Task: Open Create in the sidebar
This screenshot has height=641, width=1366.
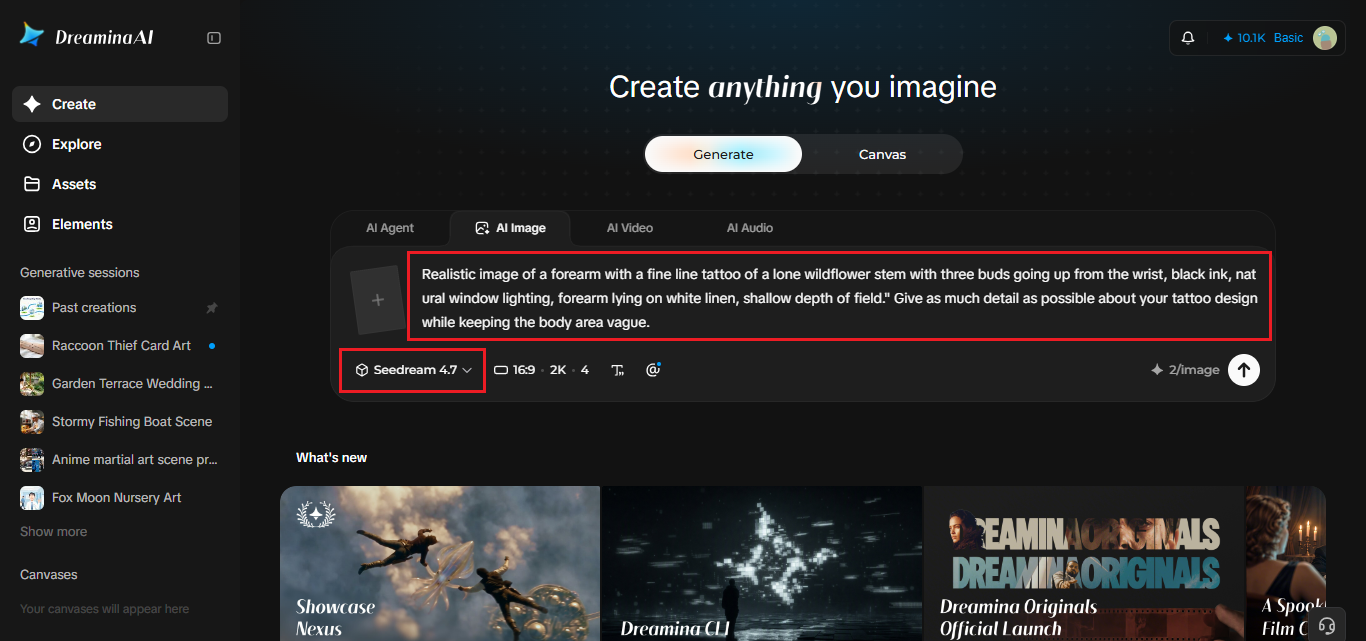Action: [120, 104]
